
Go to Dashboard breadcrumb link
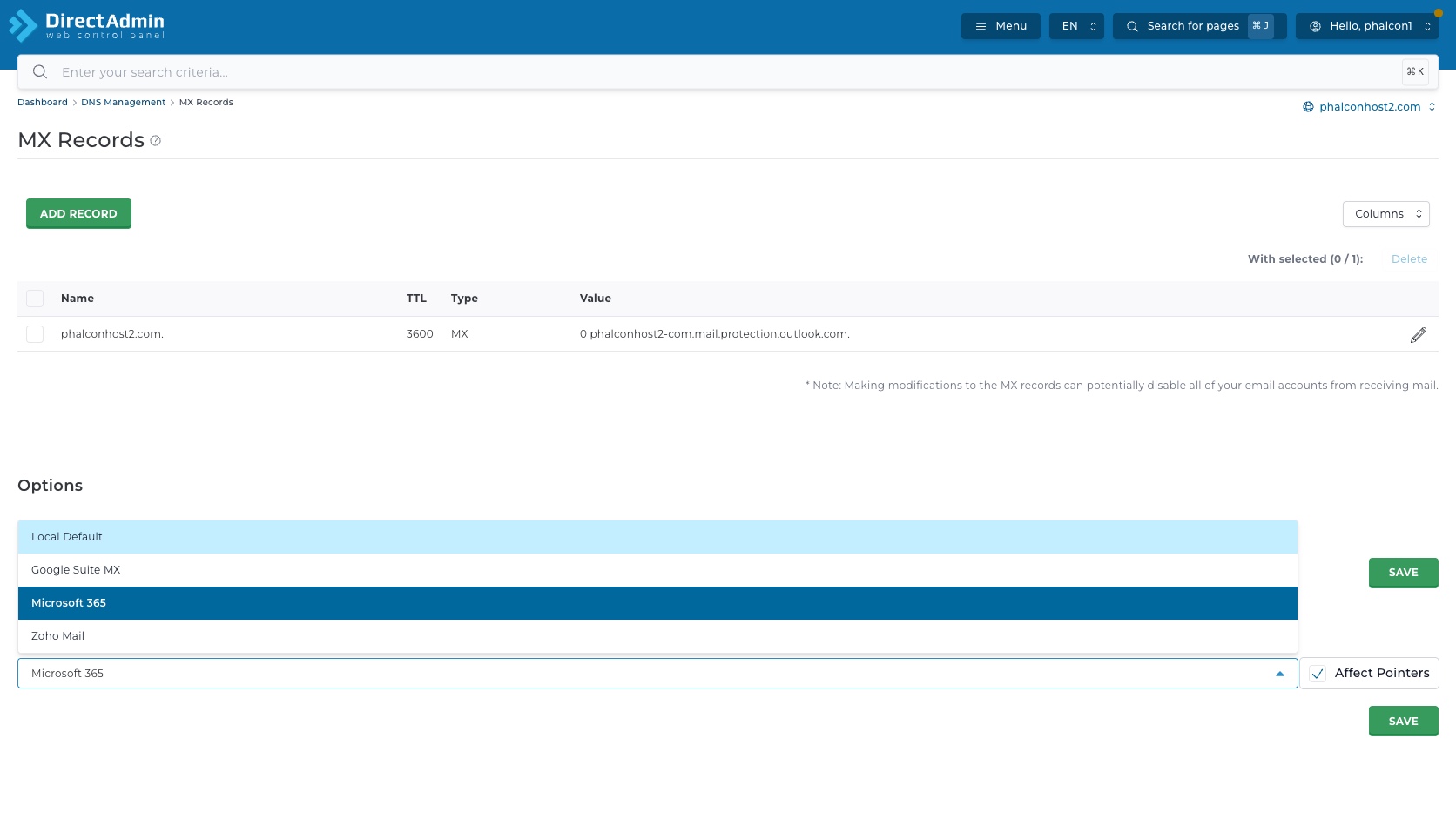[43, 103]
